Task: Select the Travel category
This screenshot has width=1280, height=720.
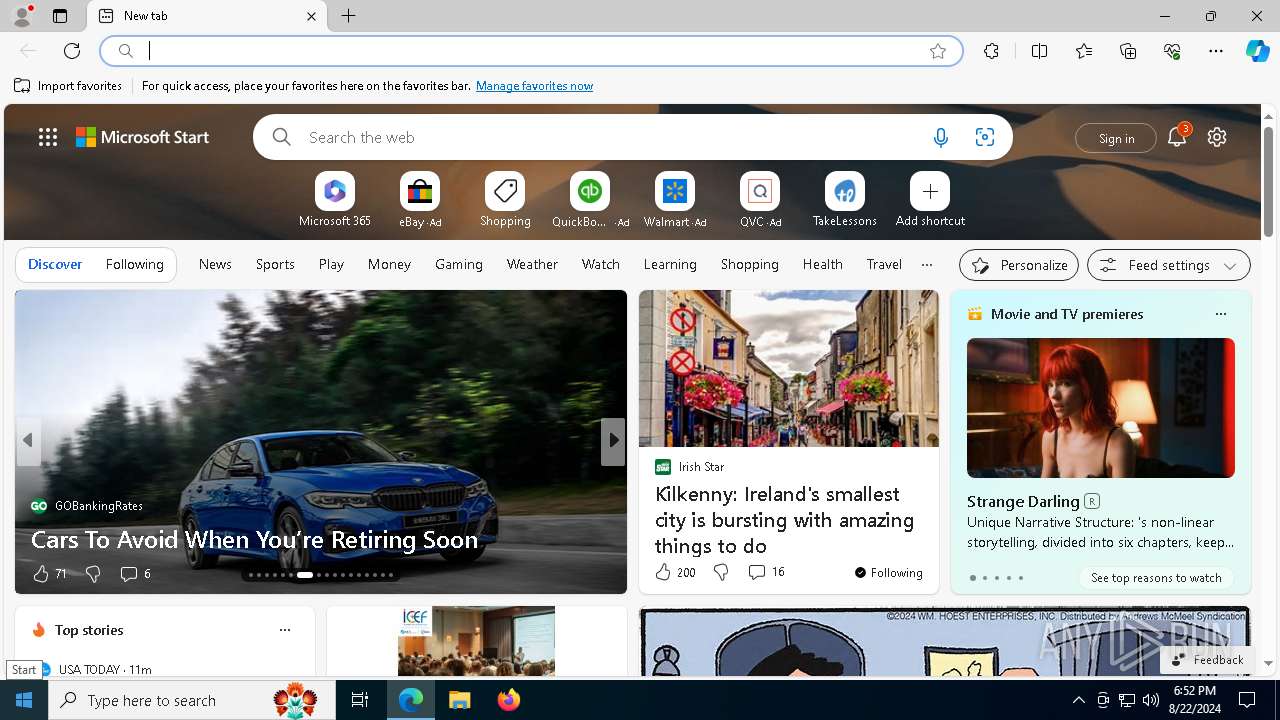Action: coord(884,265)
